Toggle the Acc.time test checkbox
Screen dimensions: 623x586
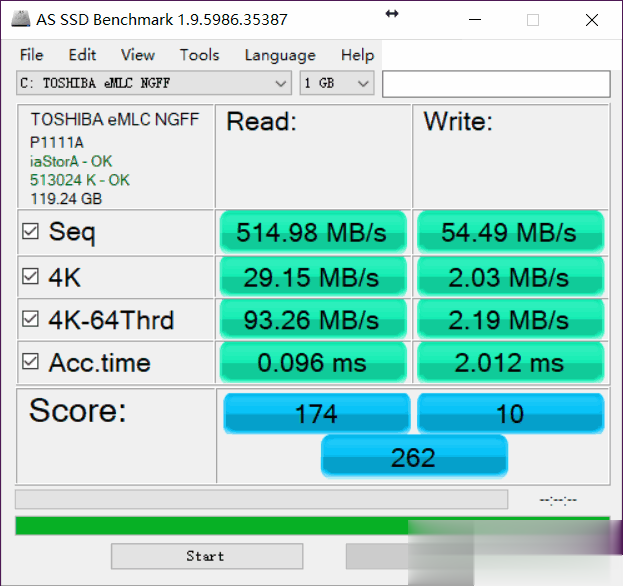[31, 362]
